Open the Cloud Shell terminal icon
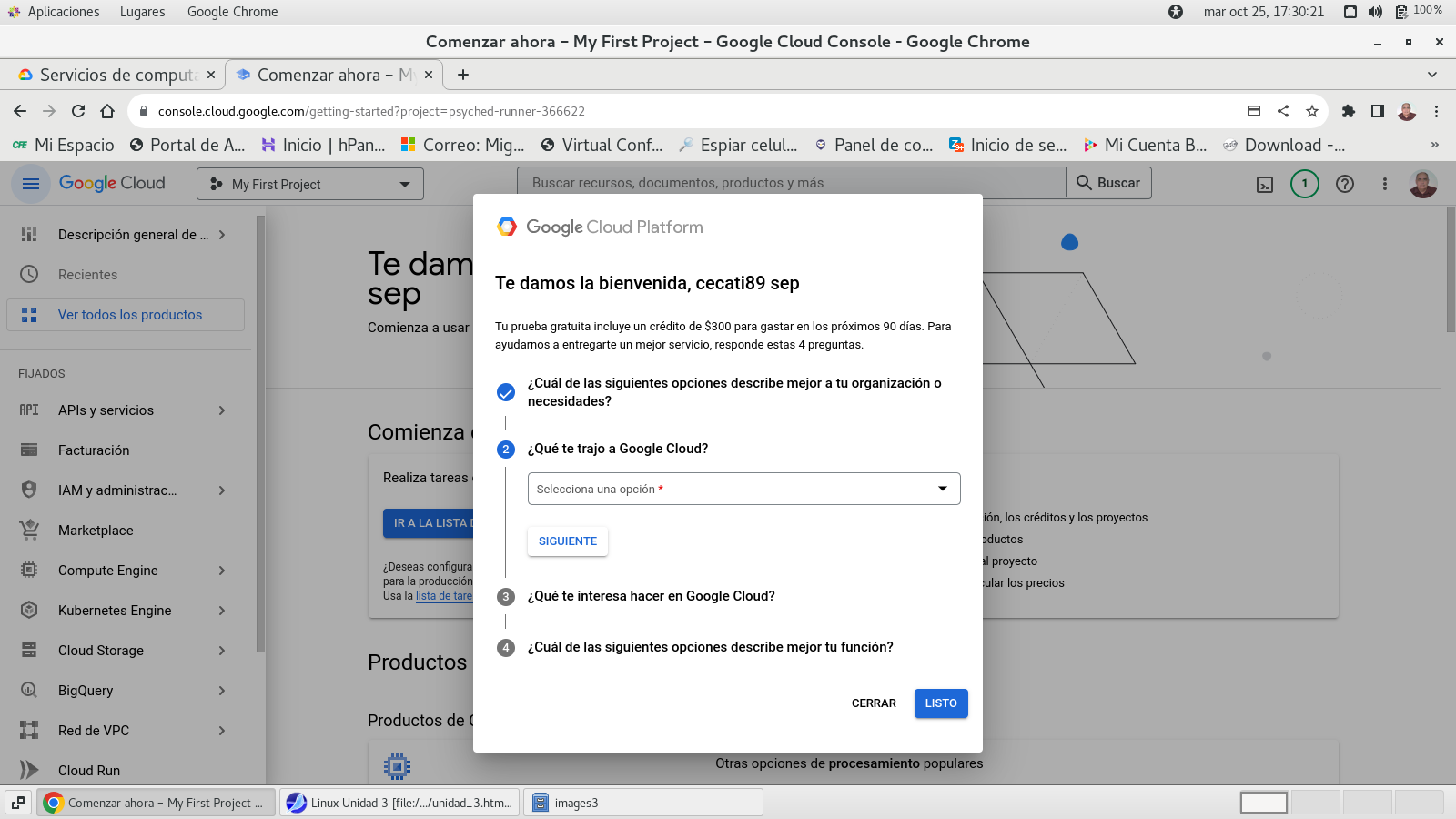Screen dimensions: 1456x819 point(1265,184)
